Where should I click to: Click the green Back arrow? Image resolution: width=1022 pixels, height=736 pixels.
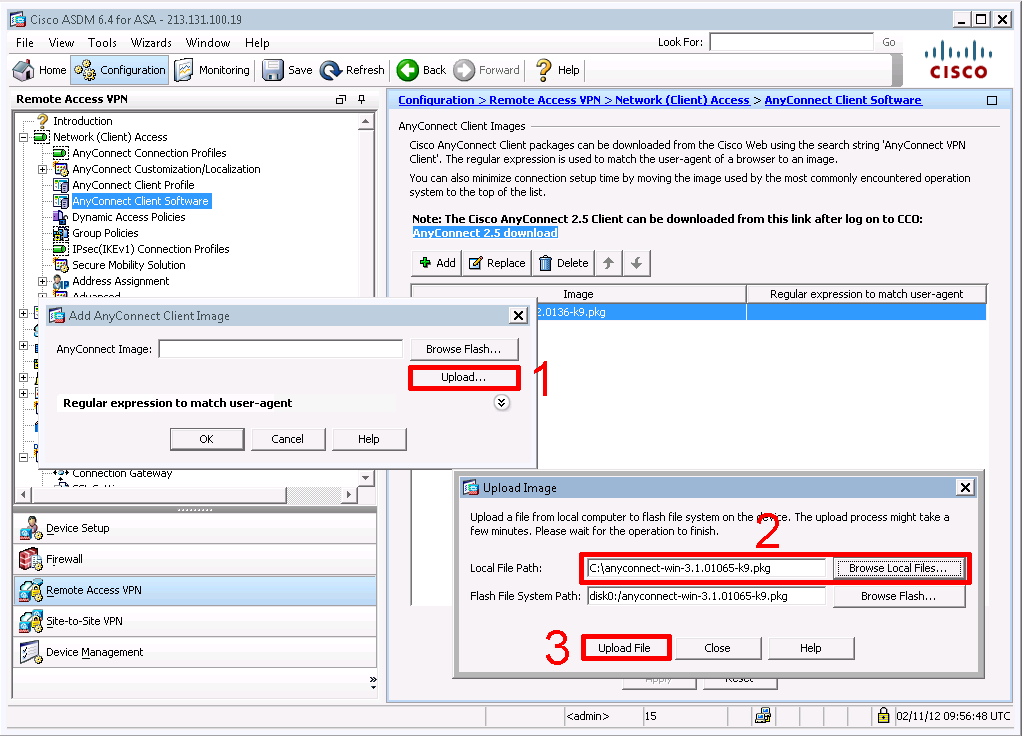coord(408,70)
